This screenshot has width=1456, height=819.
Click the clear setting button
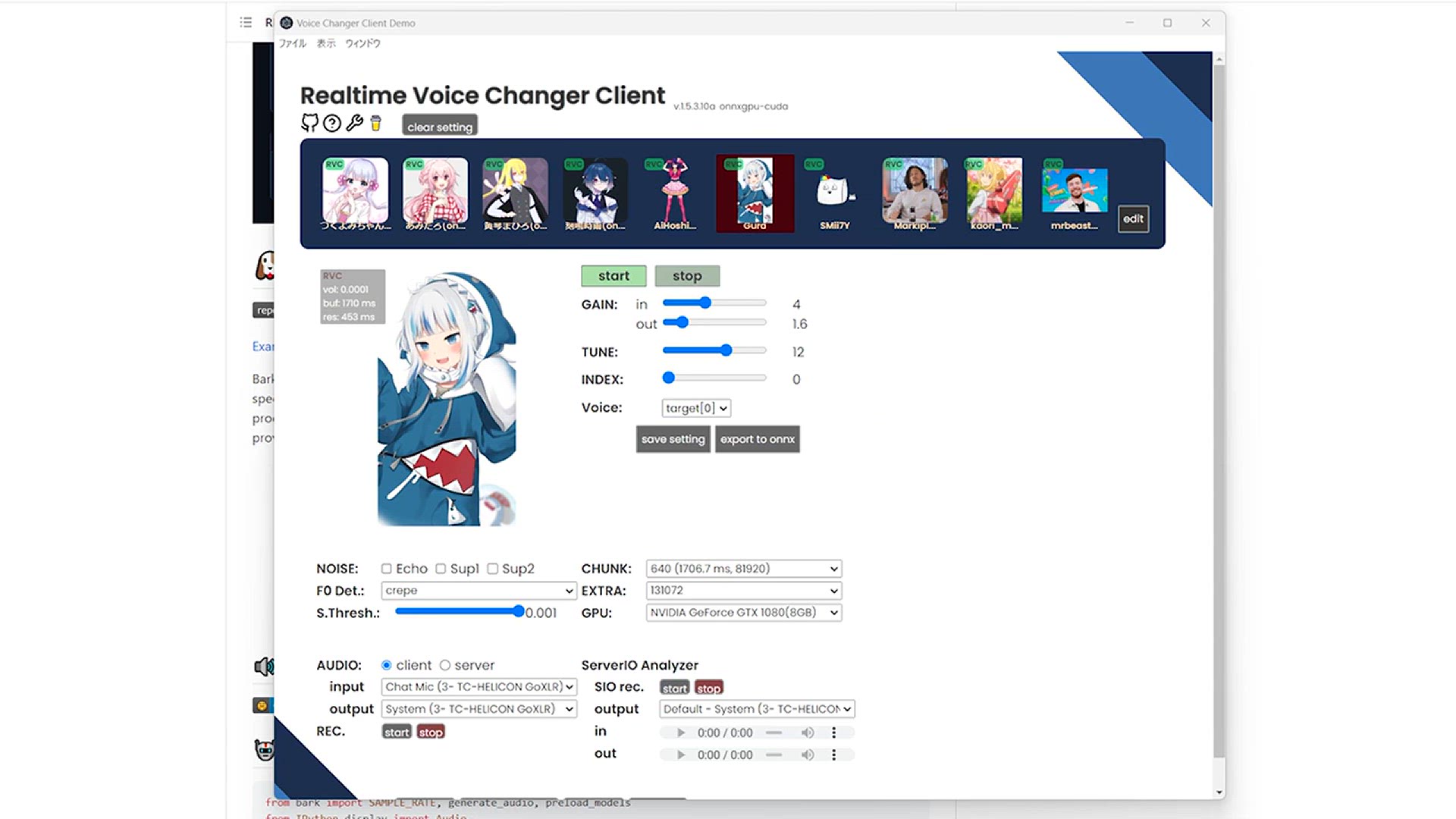tap(440, 127)
